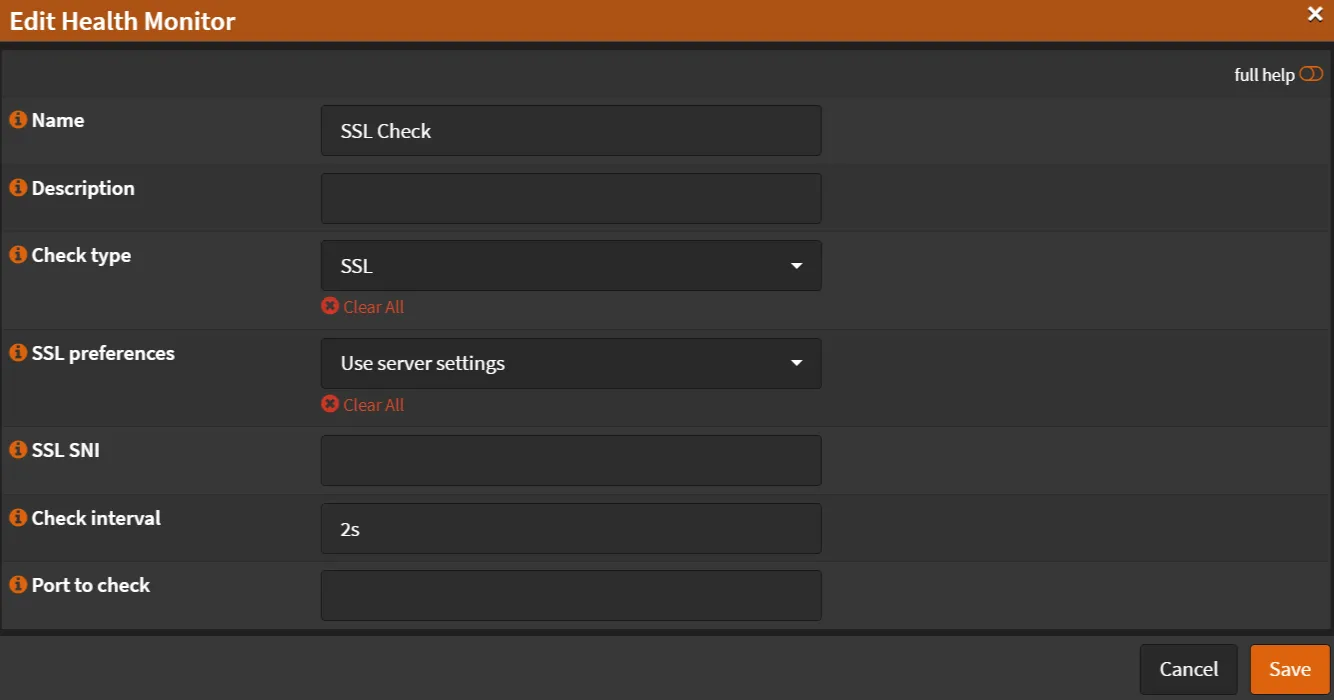This screenshot has width=1334, height=700.
Task: Open the Check type dropdown
Action: 795,265
